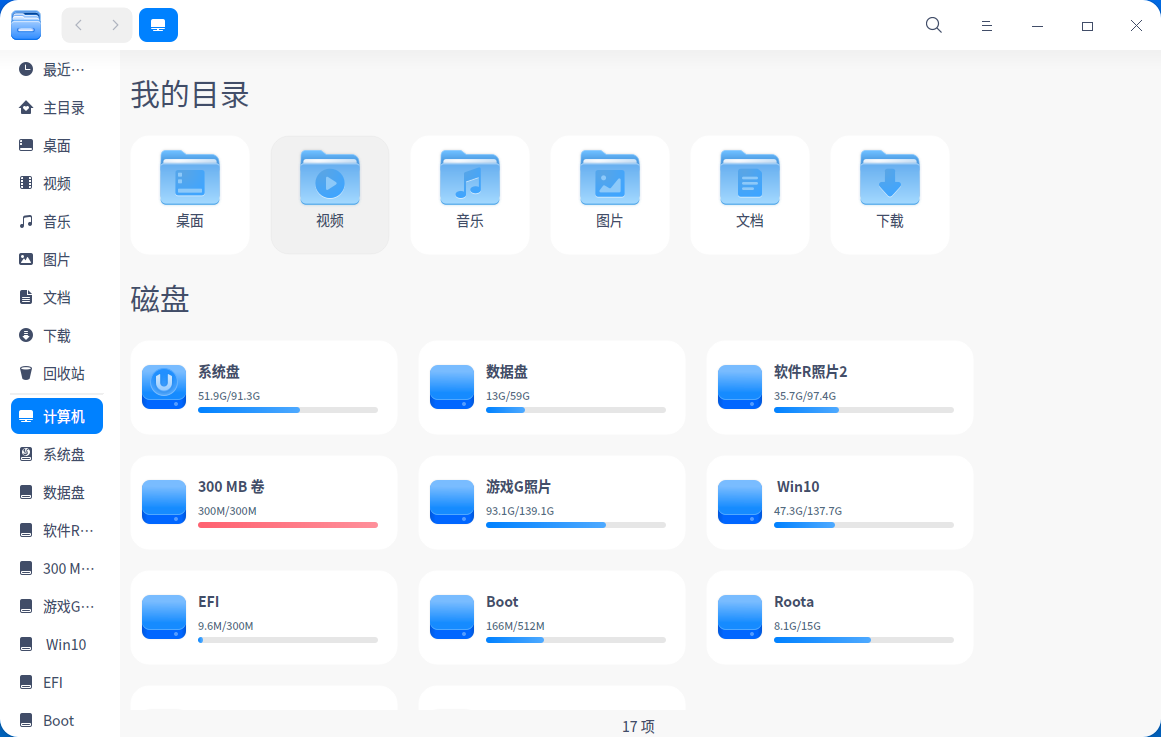Viewport: 1161px width, 737px height.
Task: Open the Roota disk card
Action: click(838, 617)
